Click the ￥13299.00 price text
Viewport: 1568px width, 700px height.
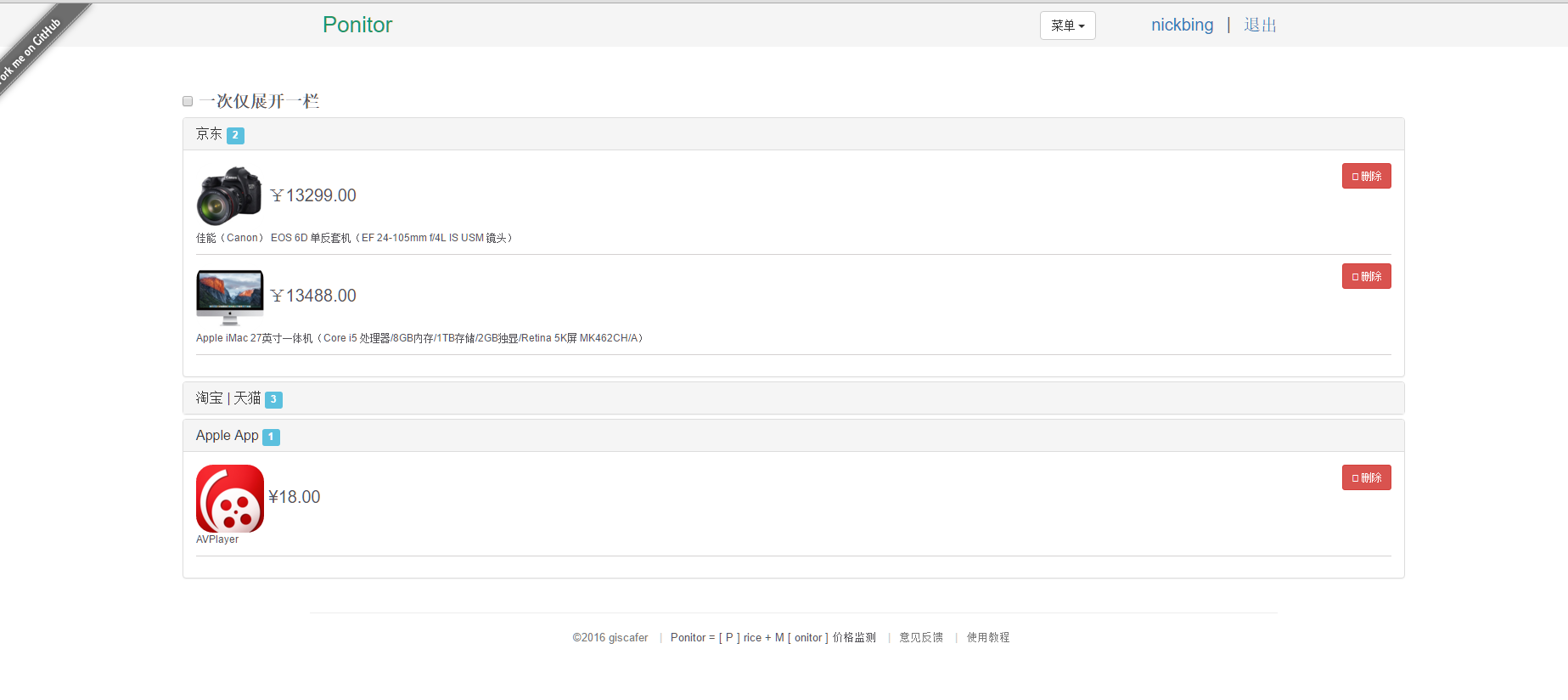[x=313, y=195]
